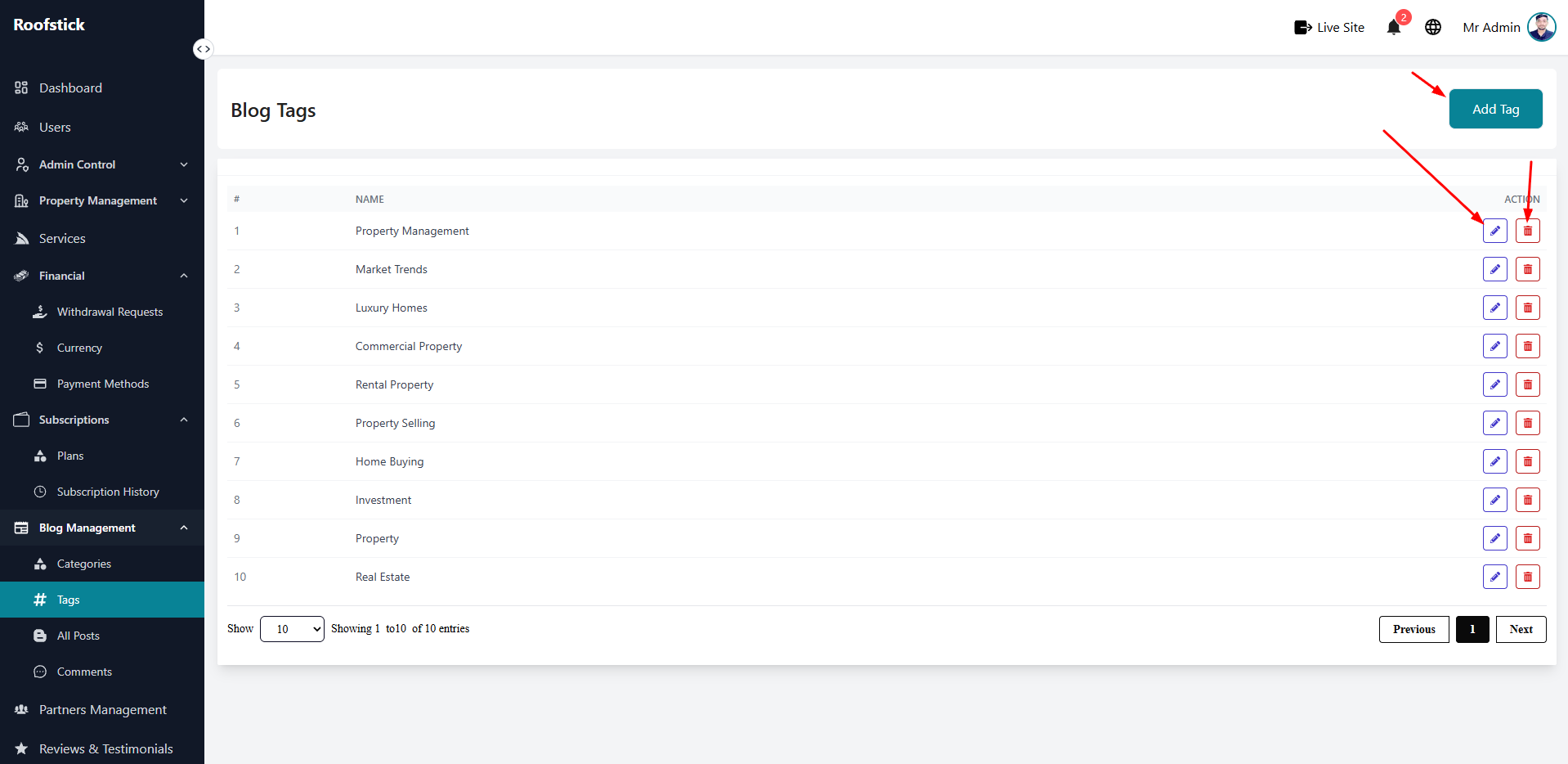Edit the Investment tag
1568x764 pixels.
coord(1494,500)
